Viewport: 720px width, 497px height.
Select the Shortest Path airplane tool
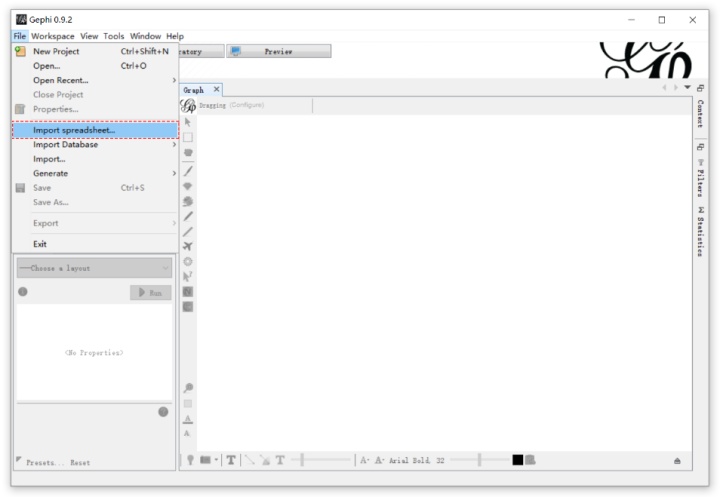click(x=187, y=246)
